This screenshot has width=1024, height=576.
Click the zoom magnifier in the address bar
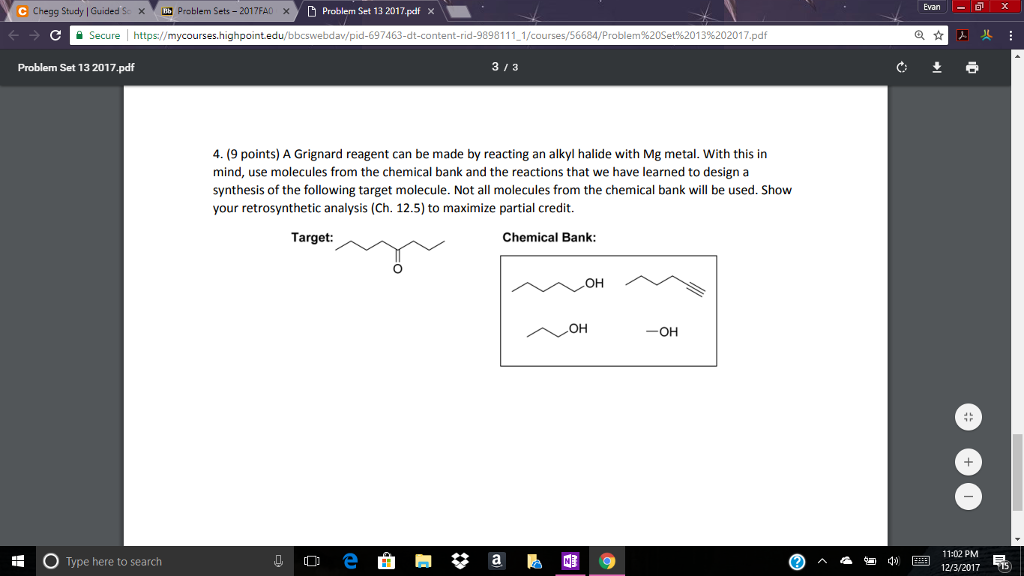(x=920, y=35)
